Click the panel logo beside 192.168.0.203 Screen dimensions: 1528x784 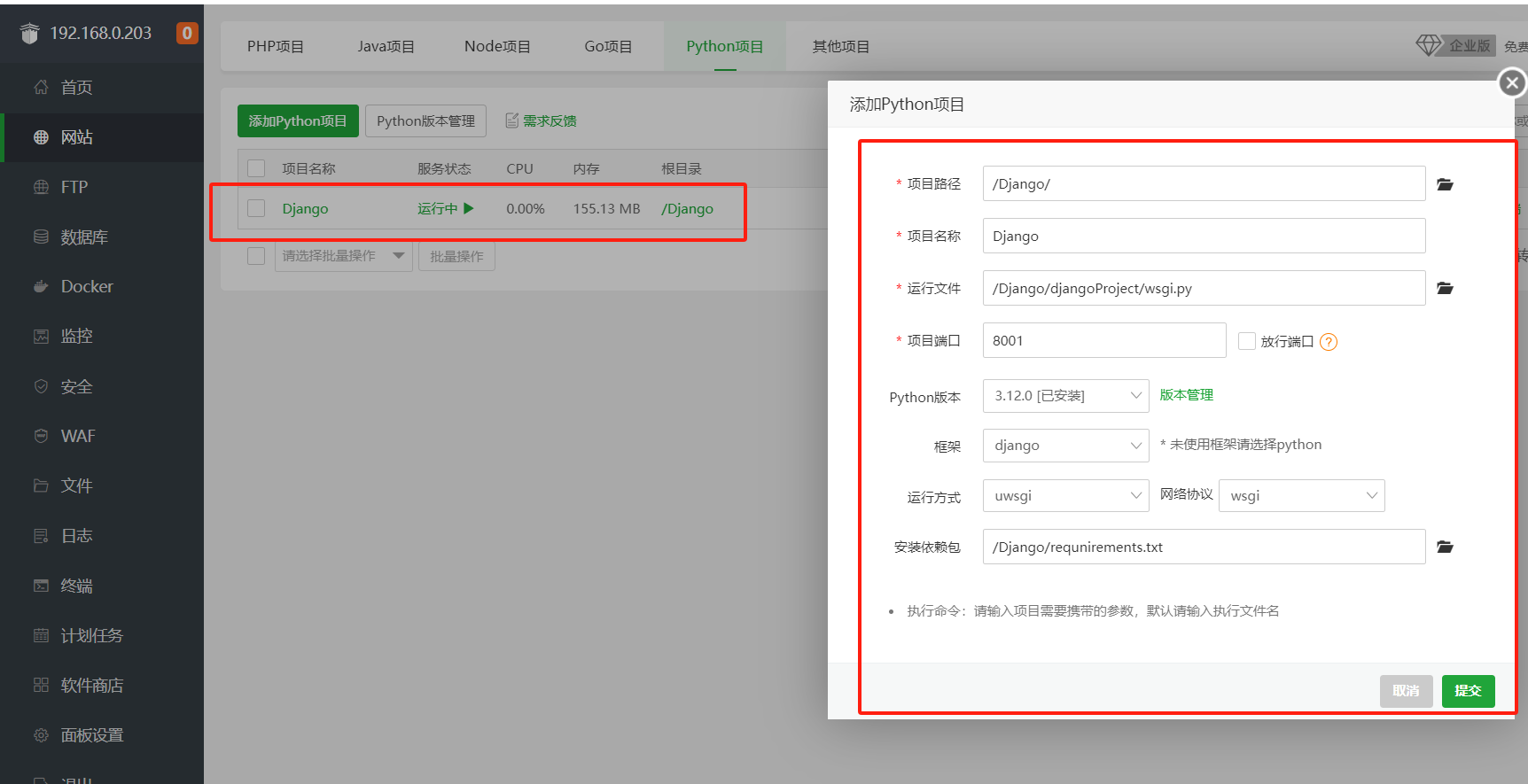[30, 33]
